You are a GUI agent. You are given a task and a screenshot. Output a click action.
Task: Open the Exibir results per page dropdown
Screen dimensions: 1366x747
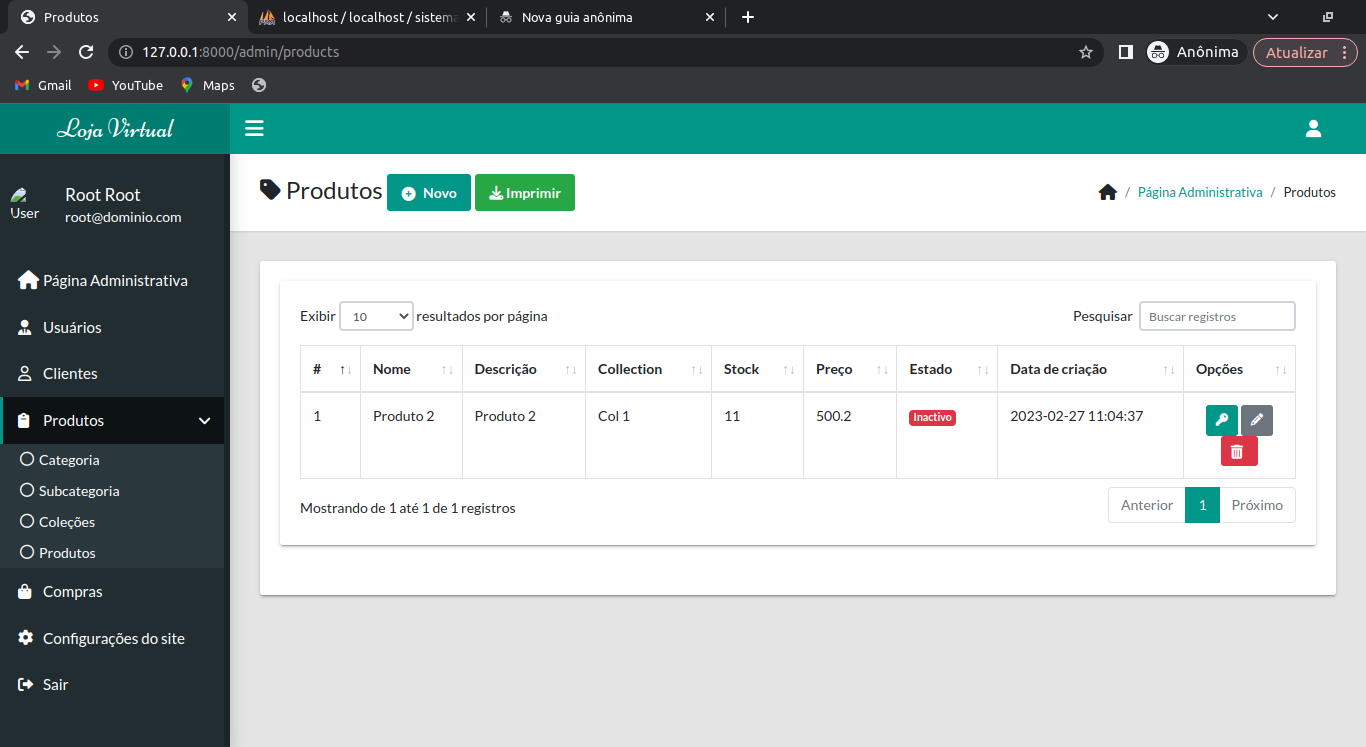pos(376,315)
